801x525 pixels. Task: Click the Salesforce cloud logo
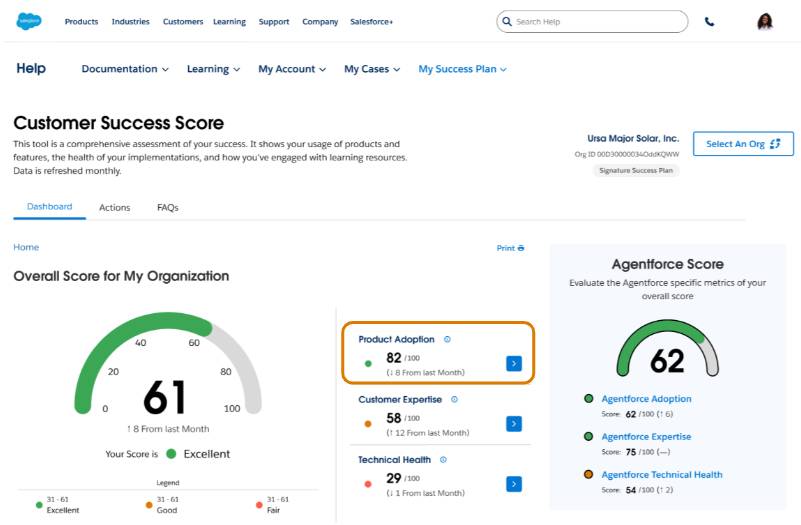[x=29, y=21]
